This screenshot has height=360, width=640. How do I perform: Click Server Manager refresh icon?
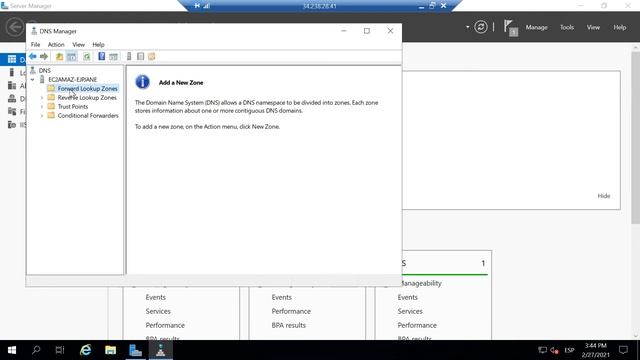tap(481, 27)
